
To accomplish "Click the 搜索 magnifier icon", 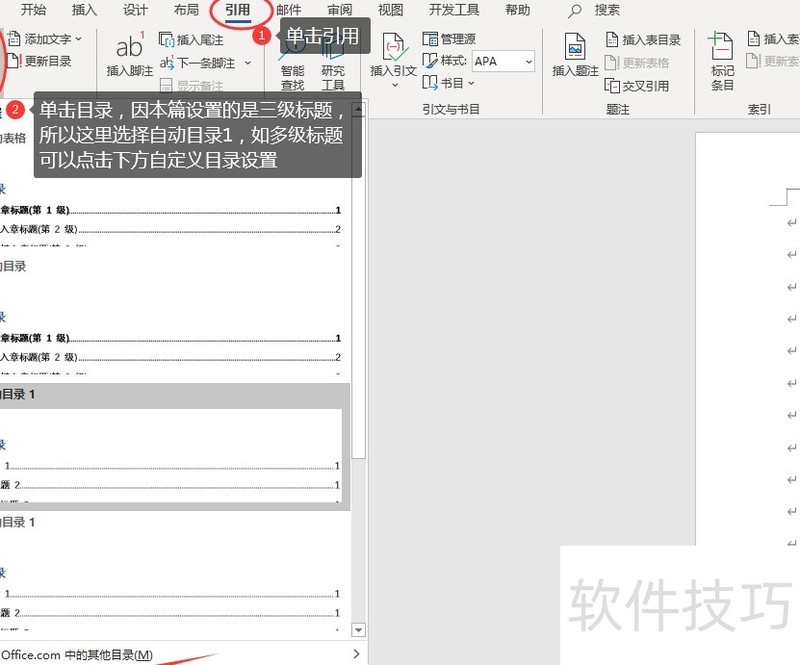I will pyautogui.click(x=574, y=11).
